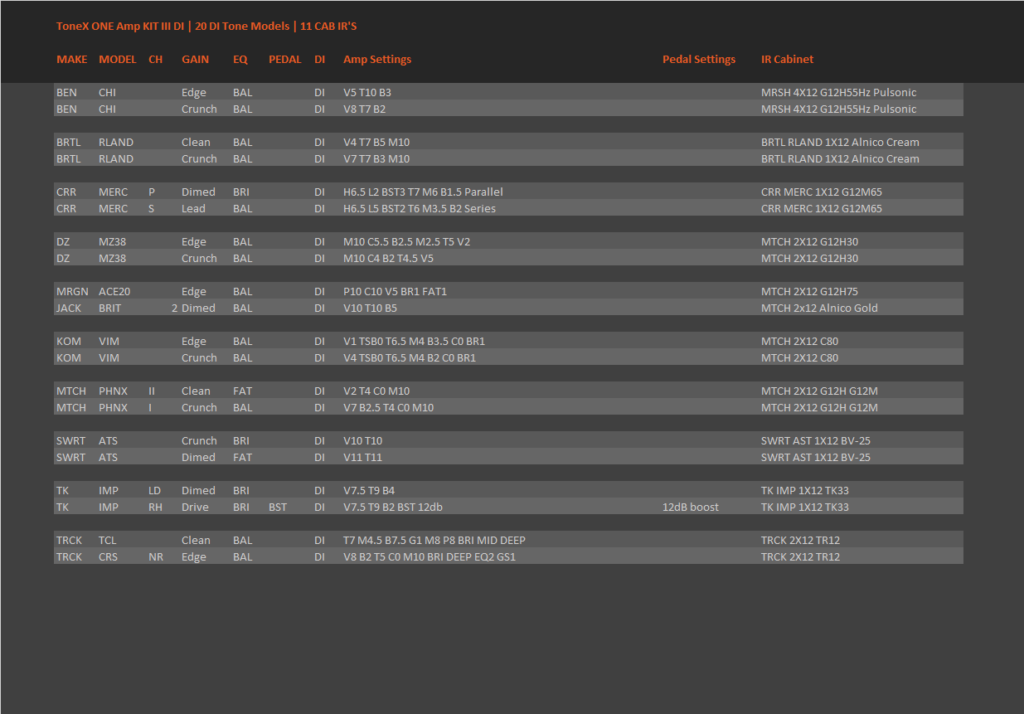The image size is (1024, 714).
Task: Select cell 'V10 T10' in SWRT row
Action: click(363, 441)
